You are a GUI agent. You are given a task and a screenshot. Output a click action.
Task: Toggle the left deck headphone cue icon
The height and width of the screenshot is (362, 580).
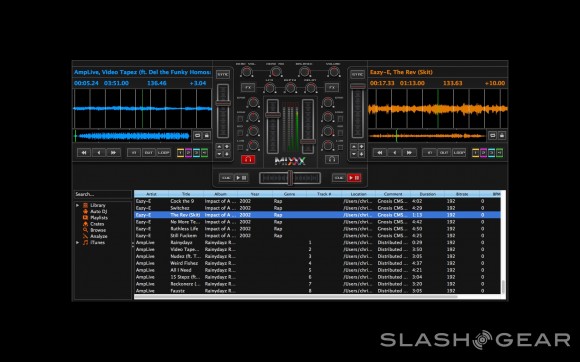point(248,159)
